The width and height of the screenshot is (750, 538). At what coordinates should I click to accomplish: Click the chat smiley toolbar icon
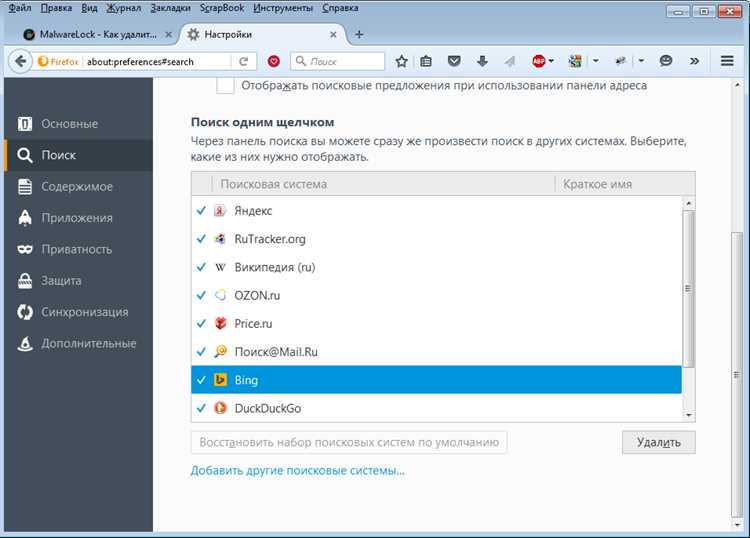pos(666,61)
